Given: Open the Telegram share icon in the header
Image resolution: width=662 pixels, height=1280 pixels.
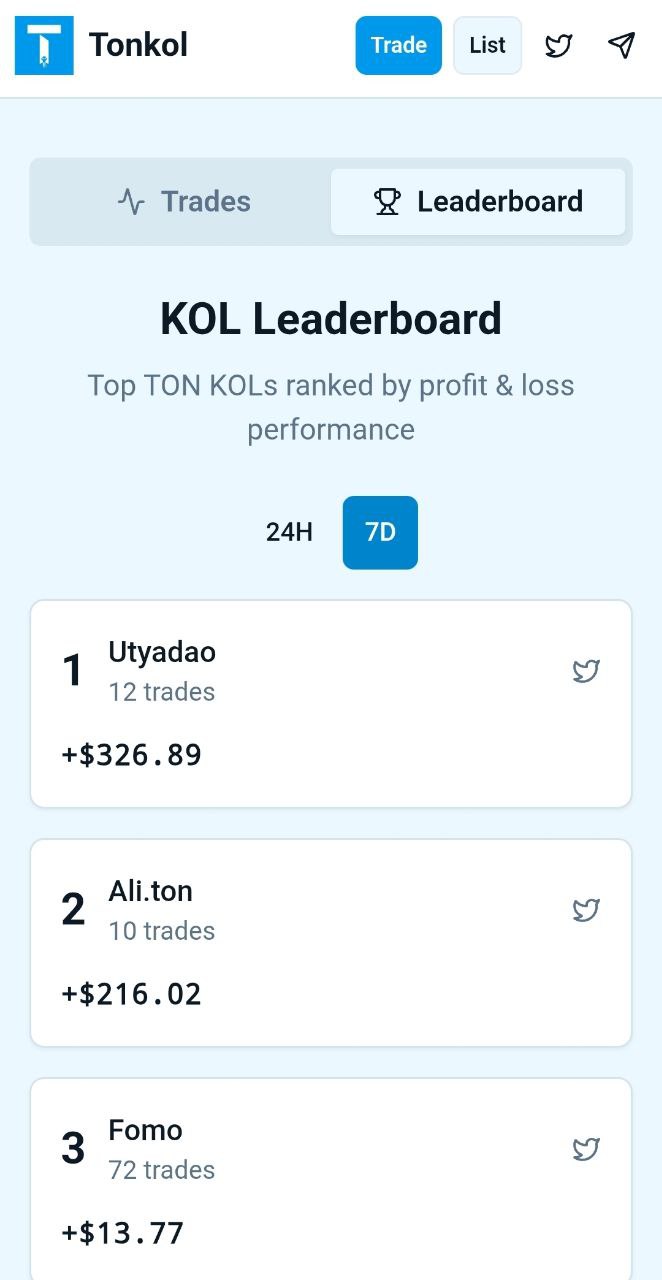Looking at the screenshot, I should (622, 45).
